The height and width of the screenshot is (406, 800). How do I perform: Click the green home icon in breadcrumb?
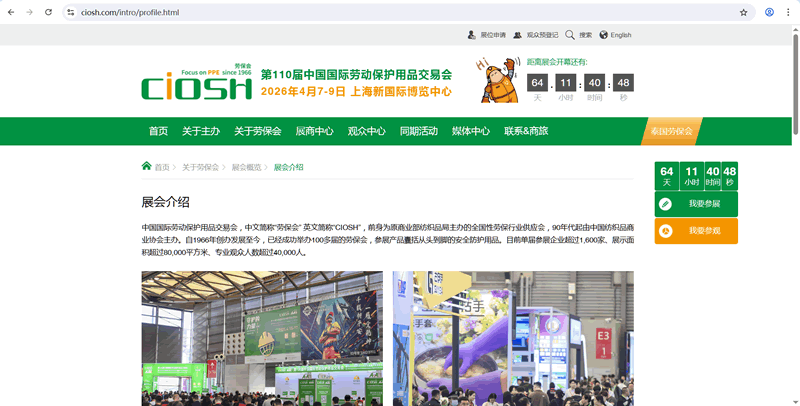click(147, 166)
